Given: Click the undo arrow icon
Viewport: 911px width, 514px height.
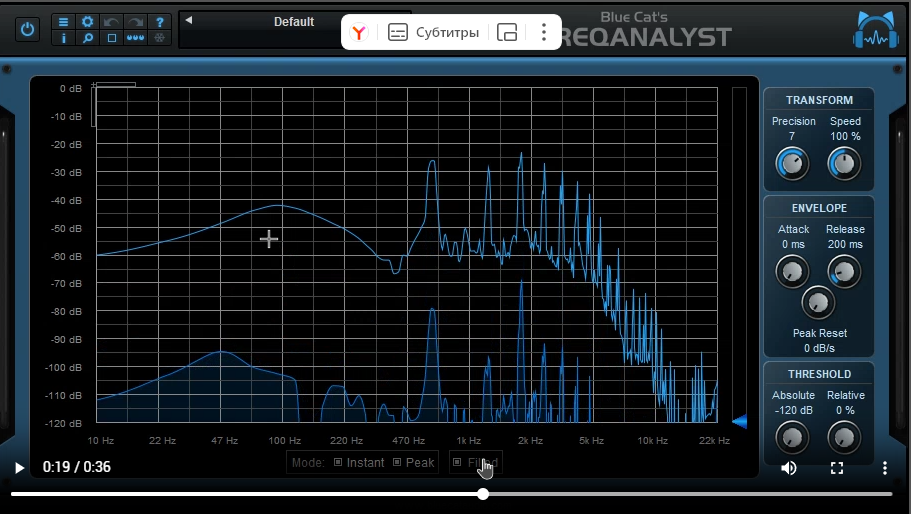Looking at the screenshot, I should coord(111,22).
